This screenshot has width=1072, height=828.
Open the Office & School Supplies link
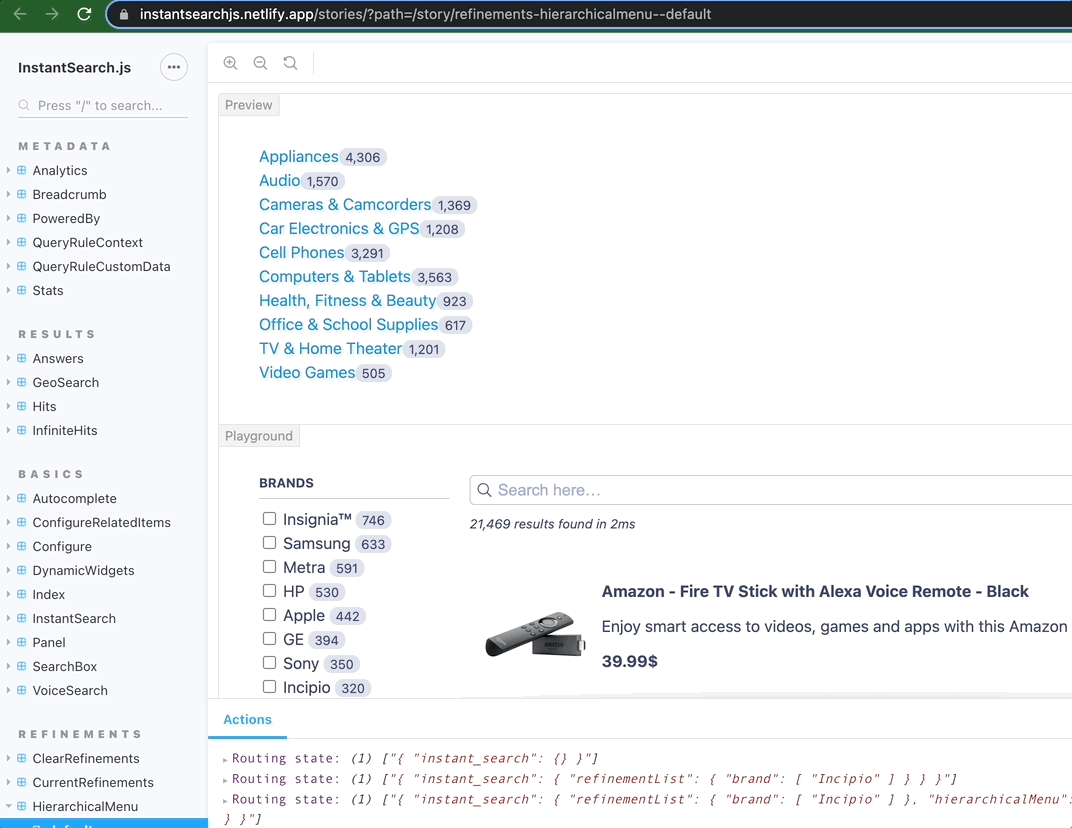click(349, 324)
